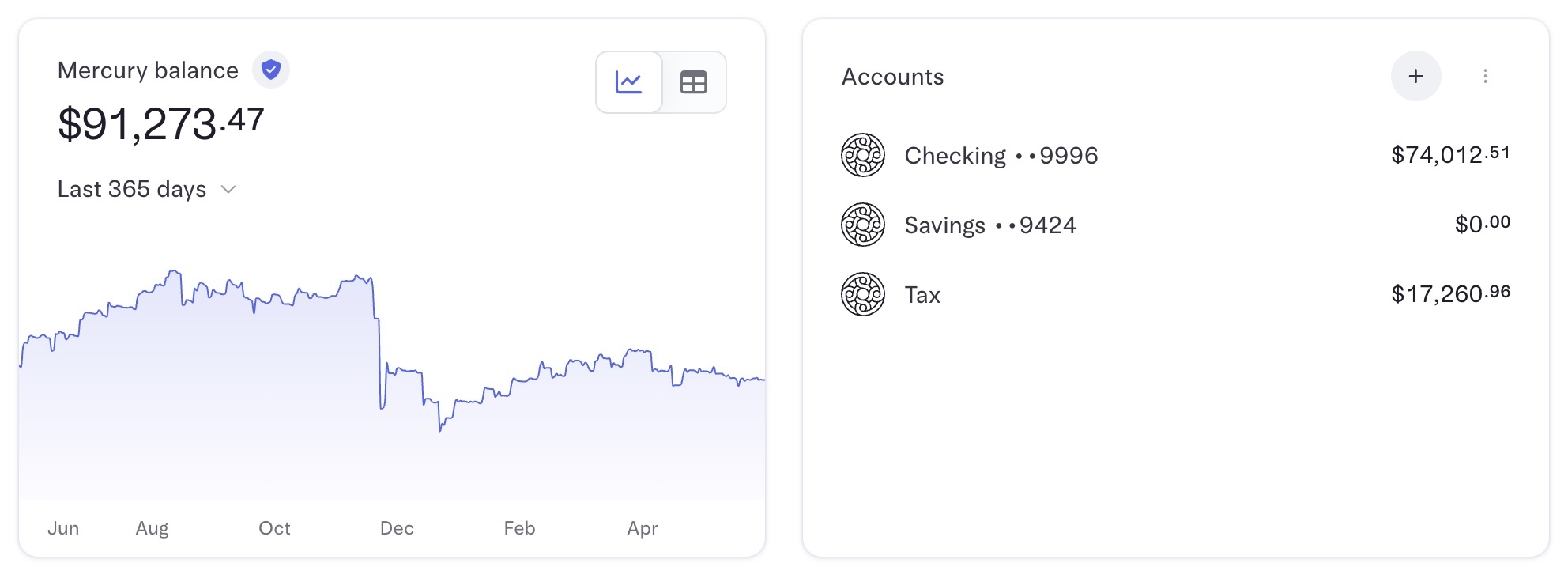1568x582 pixels.
Task: Click the $17,260.96 Tax balance
Action: tap(1450, 293)
